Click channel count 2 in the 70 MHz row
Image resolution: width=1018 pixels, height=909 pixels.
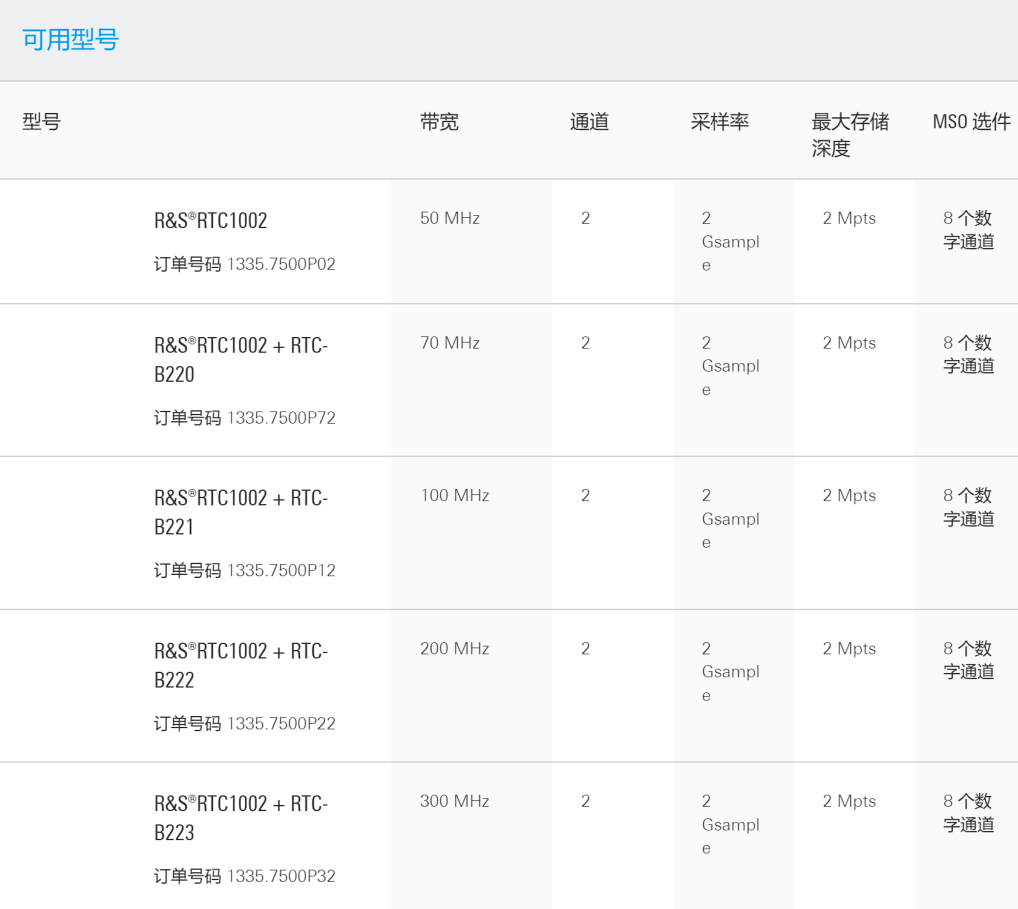(586, 343)
